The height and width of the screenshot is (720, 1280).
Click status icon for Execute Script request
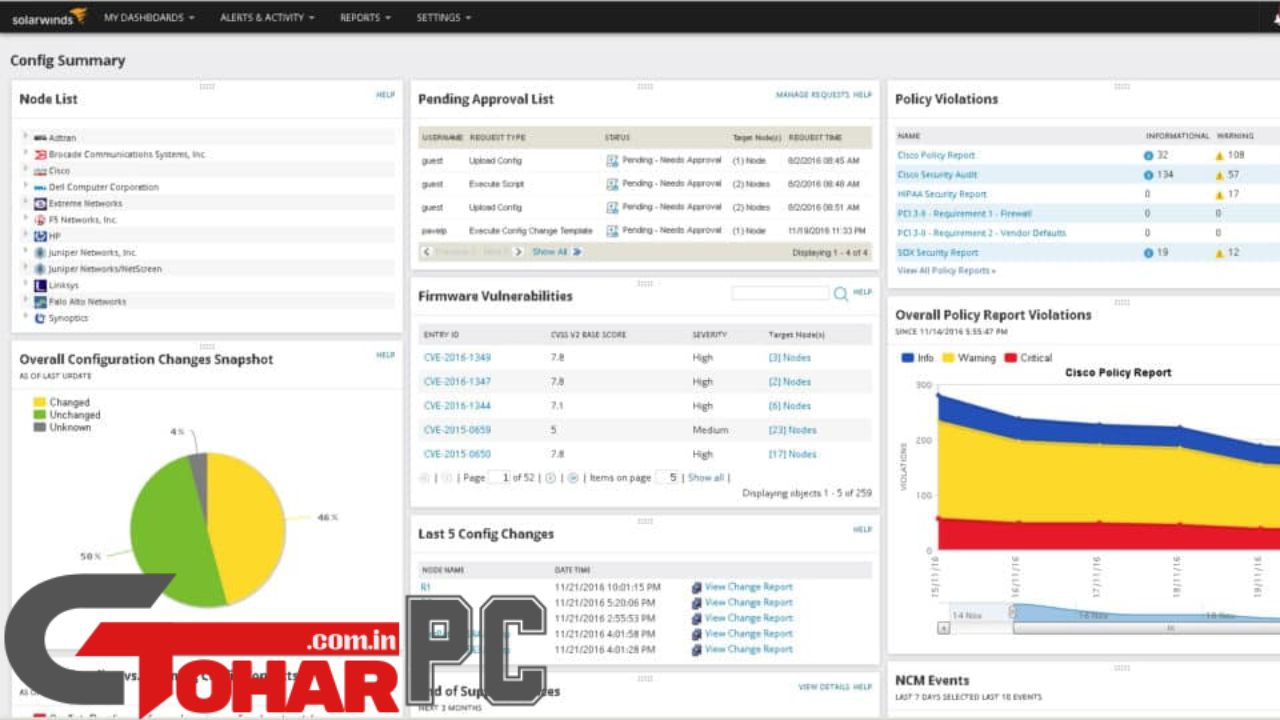[x=612, y=184]
